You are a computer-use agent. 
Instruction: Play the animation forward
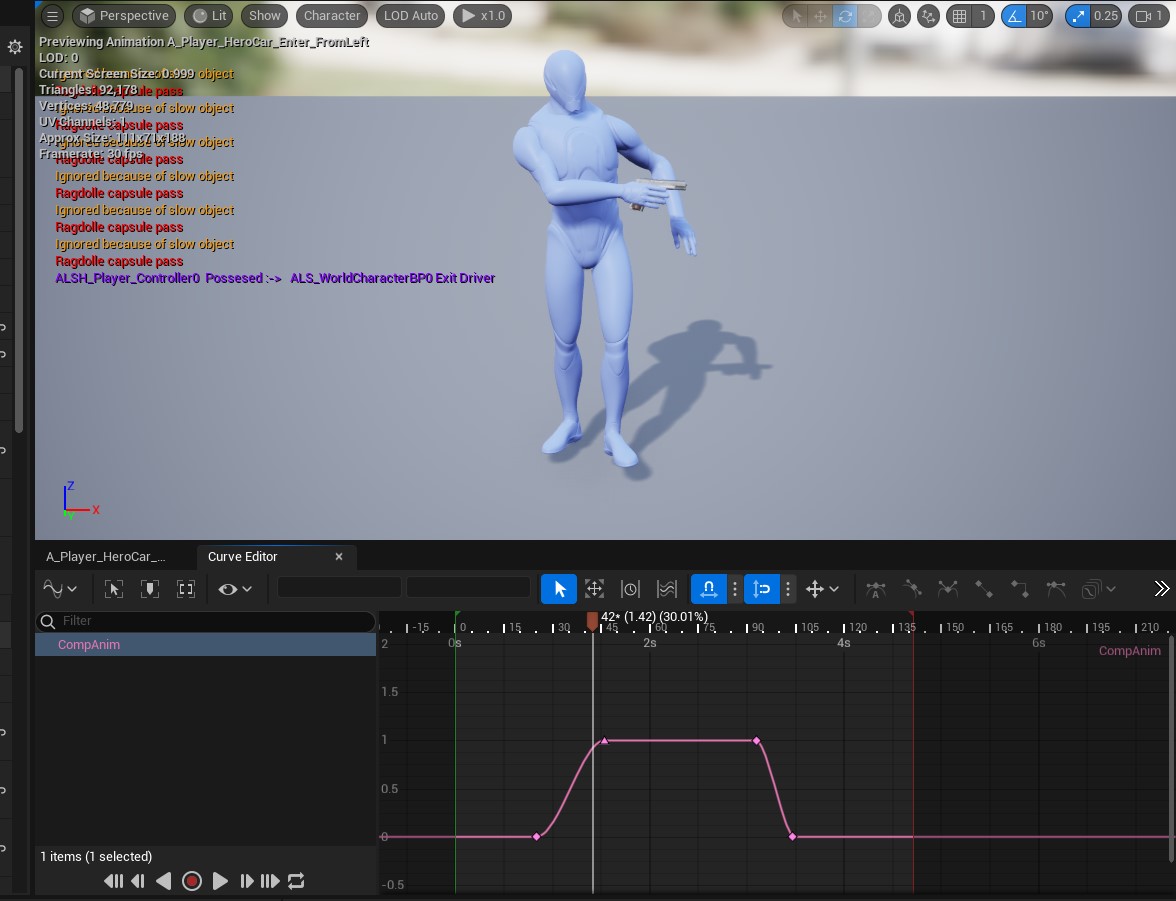(x=220, y=881)
